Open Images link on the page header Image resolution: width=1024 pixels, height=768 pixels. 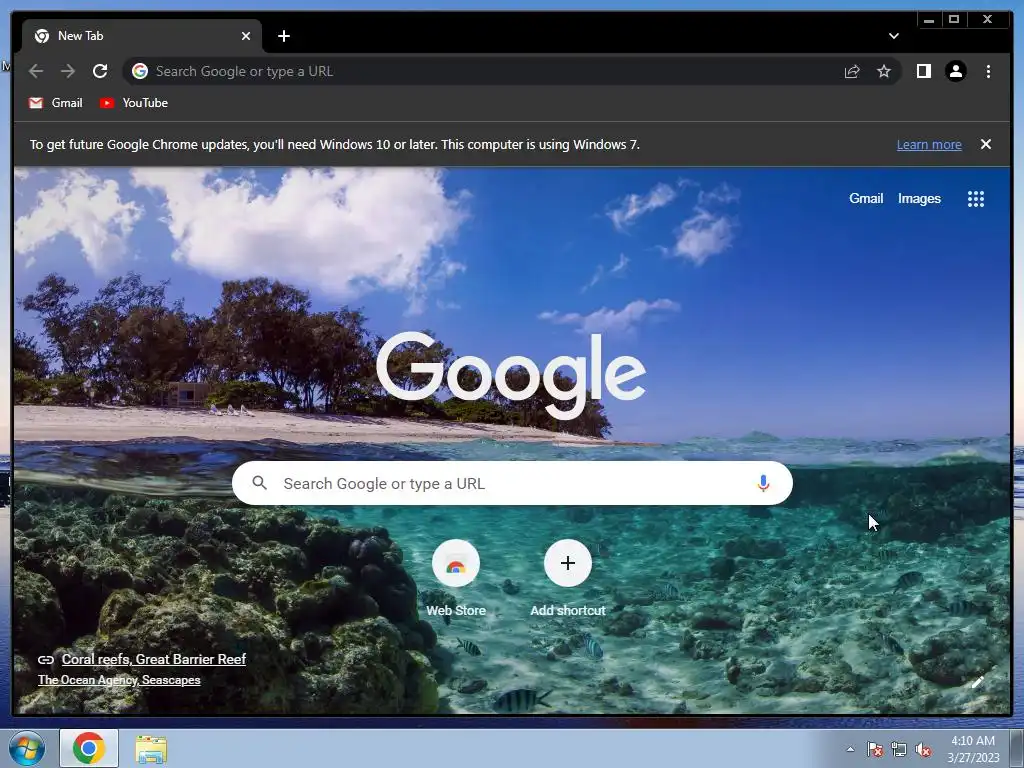(919, 199)
